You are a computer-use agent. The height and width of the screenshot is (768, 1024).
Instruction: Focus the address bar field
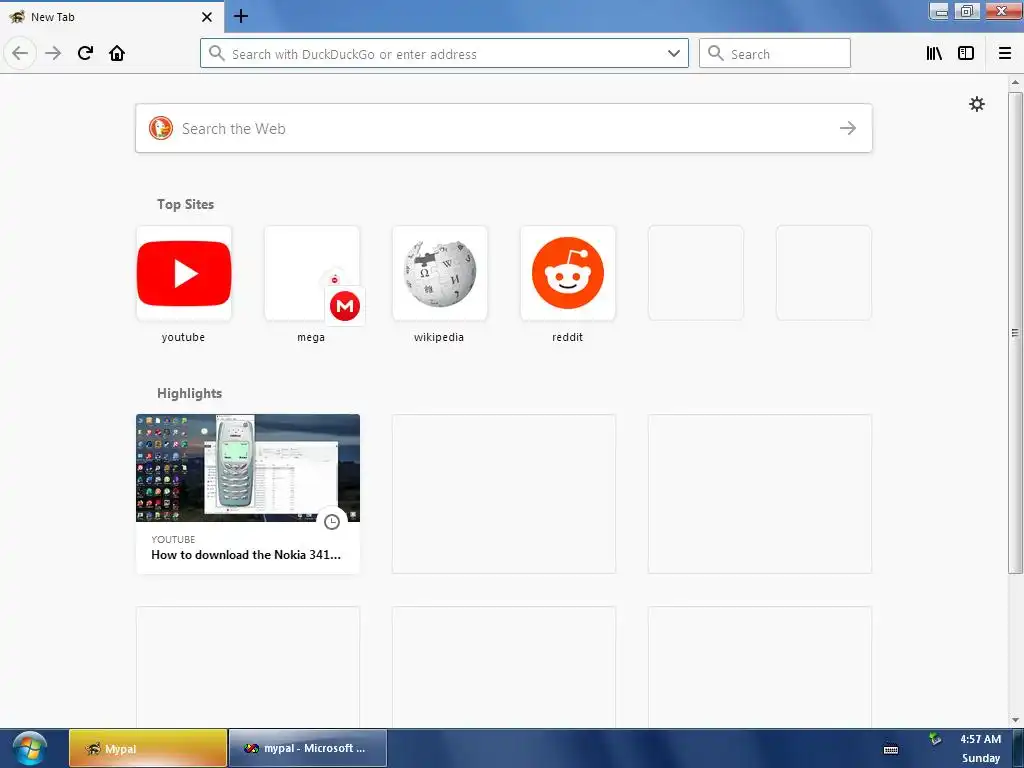(x=444, y=53)
